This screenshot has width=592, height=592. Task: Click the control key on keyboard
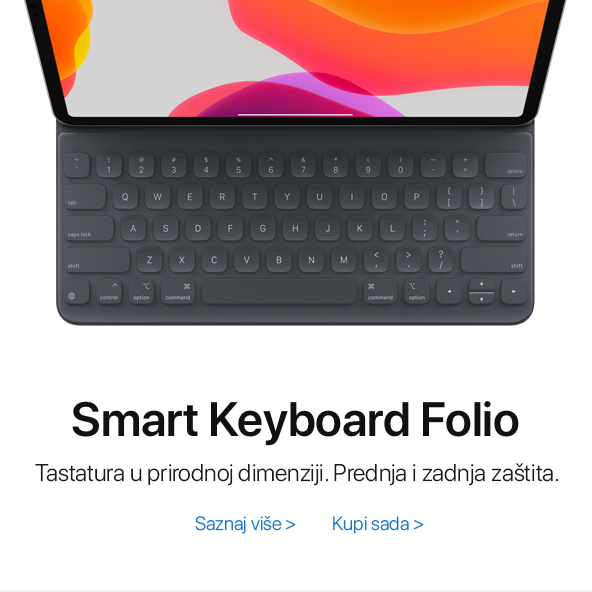(x=109, y=292)
